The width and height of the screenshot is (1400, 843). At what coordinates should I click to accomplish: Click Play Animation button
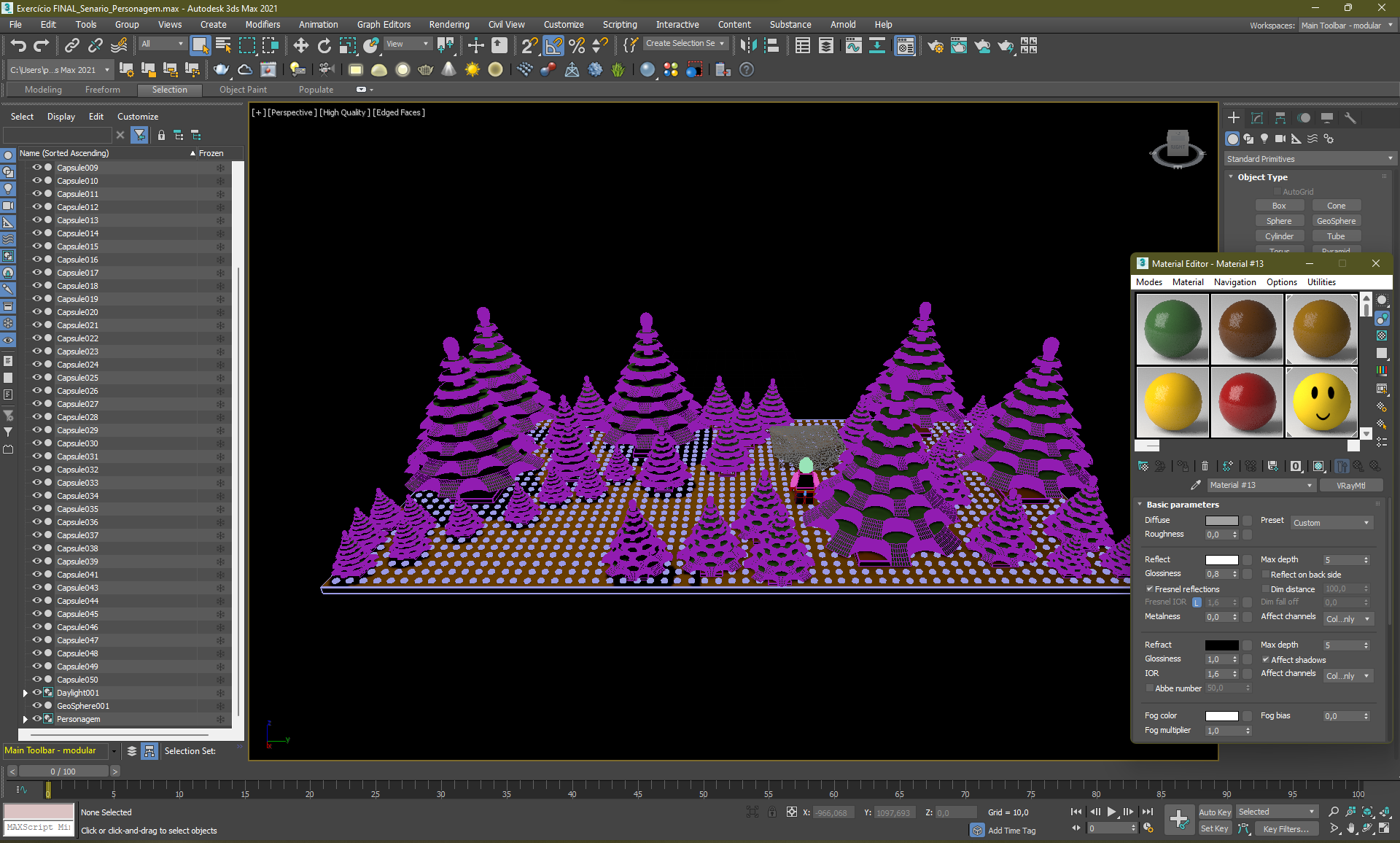point(1111,812)
